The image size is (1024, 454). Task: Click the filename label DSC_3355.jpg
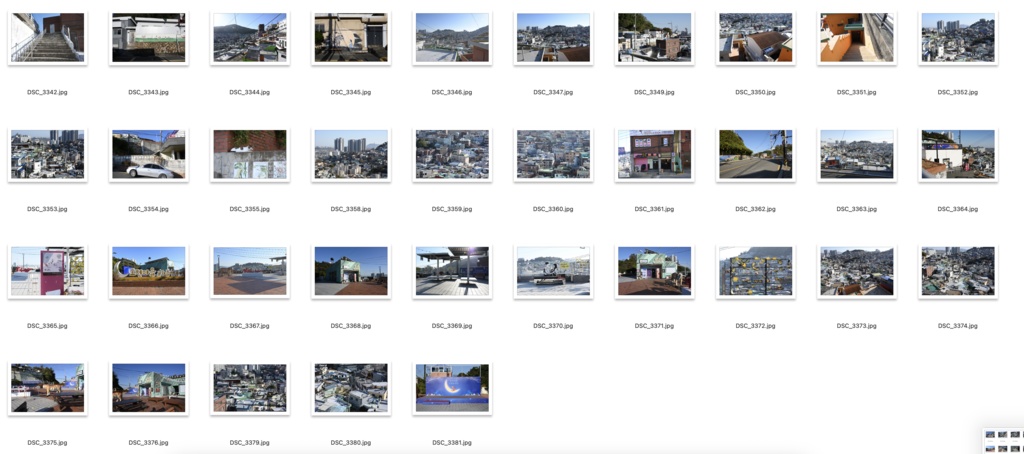coord(249,209)
